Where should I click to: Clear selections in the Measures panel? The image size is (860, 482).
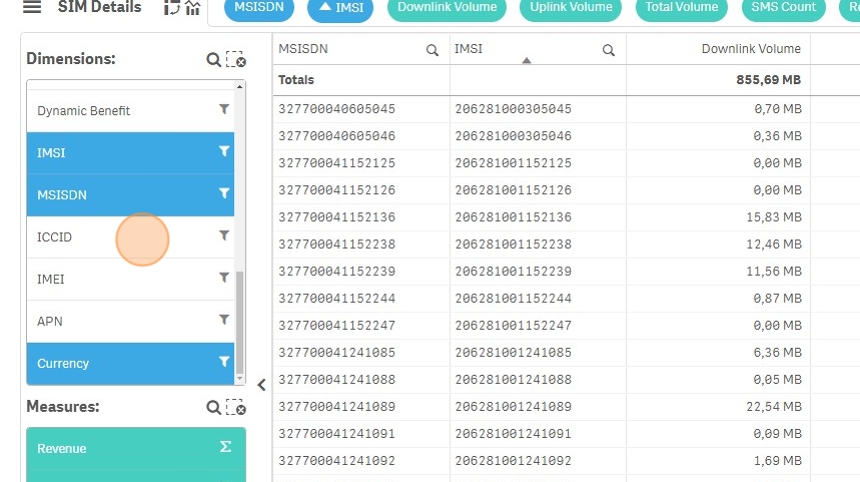pos(236,407)
